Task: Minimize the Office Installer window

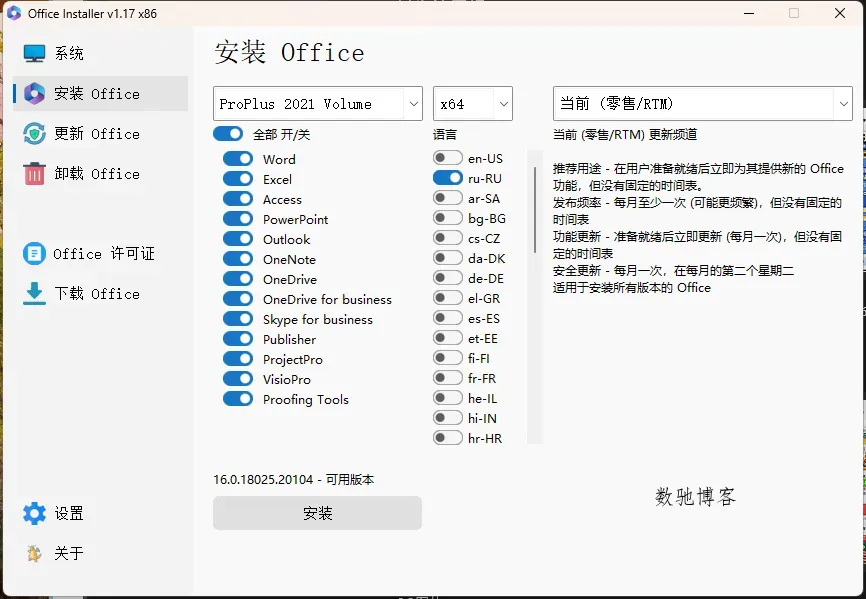Action: click(749, 13)
